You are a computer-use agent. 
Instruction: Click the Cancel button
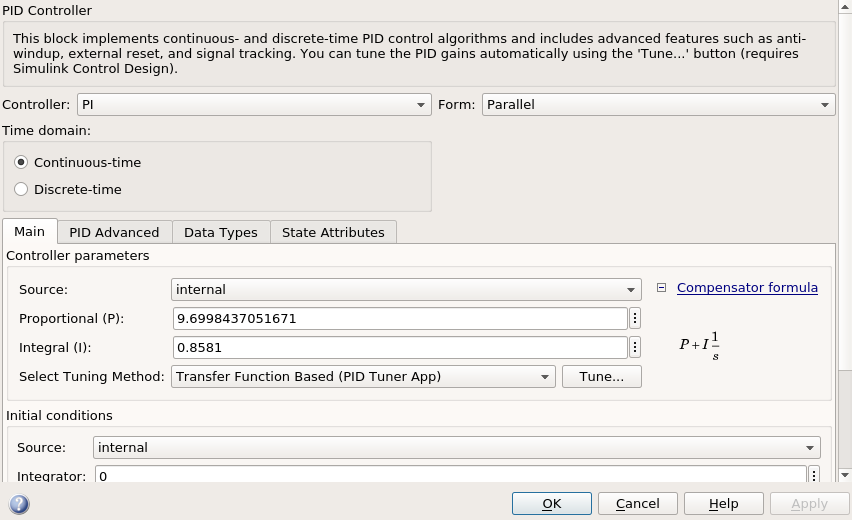click(x=637, y=504)
